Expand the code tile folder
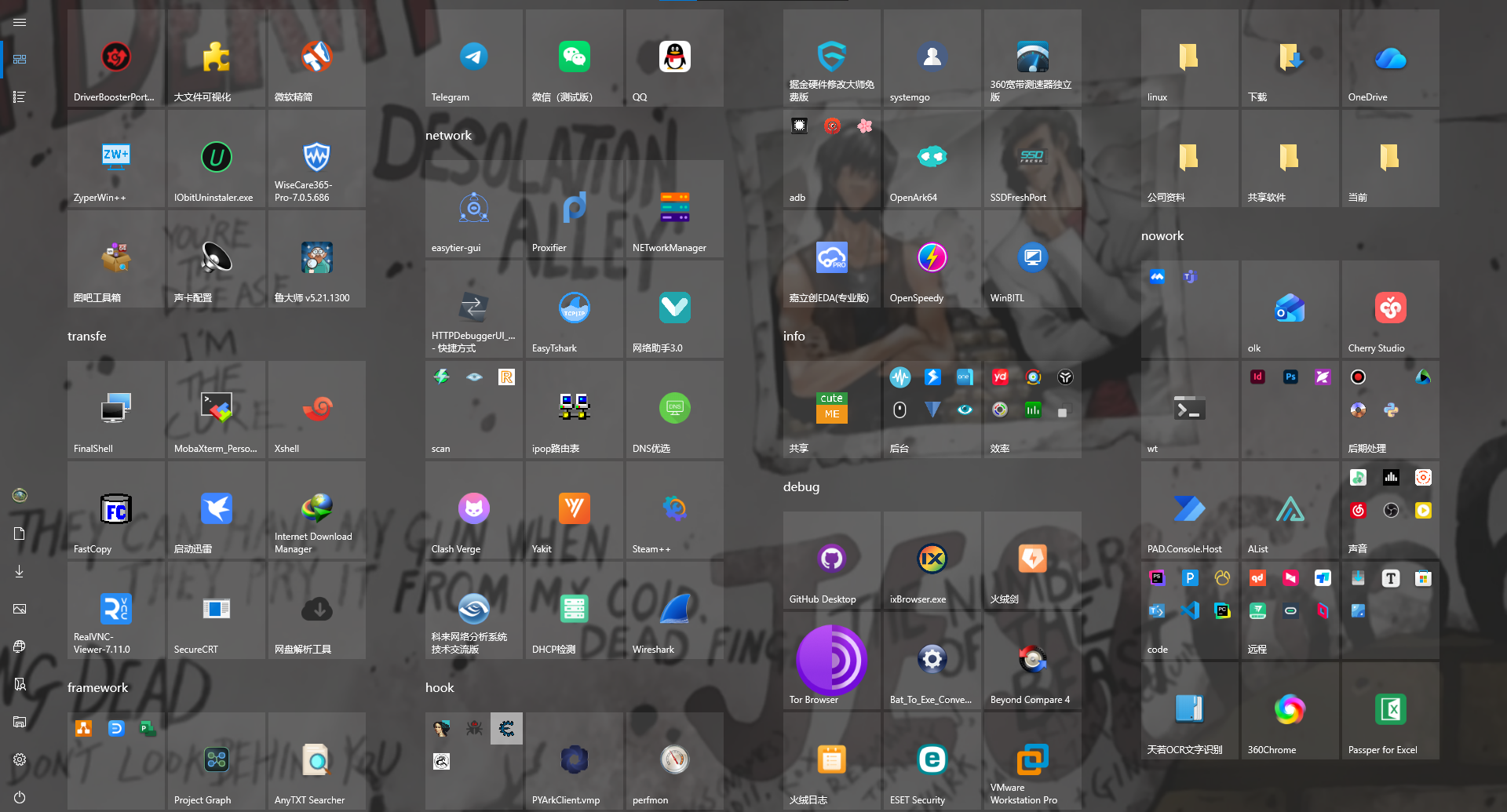1507x812 pixels. click(1190, 610)
